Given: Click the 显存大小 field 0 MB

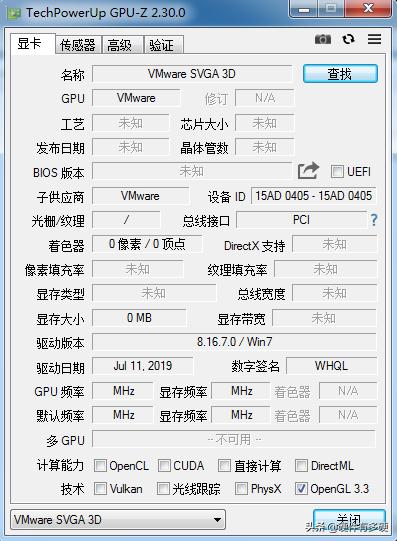Looking at the screenshot, I should click(x=139, y=317).
